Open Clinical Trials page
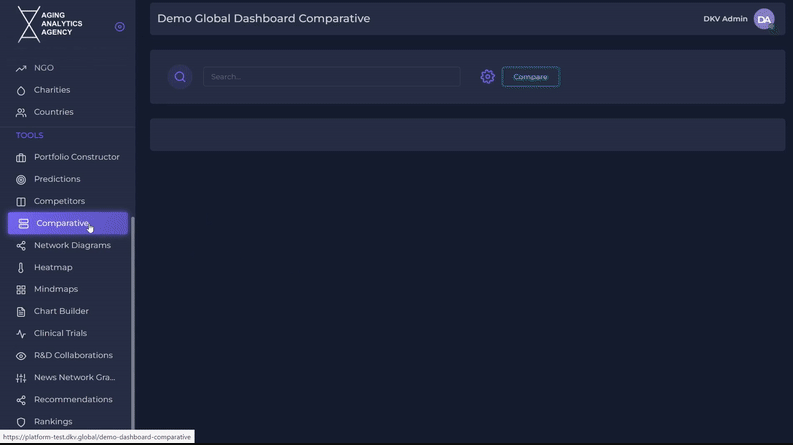This screenshot has height=445, width=793. pyautogui.click(x=60, y=333)
